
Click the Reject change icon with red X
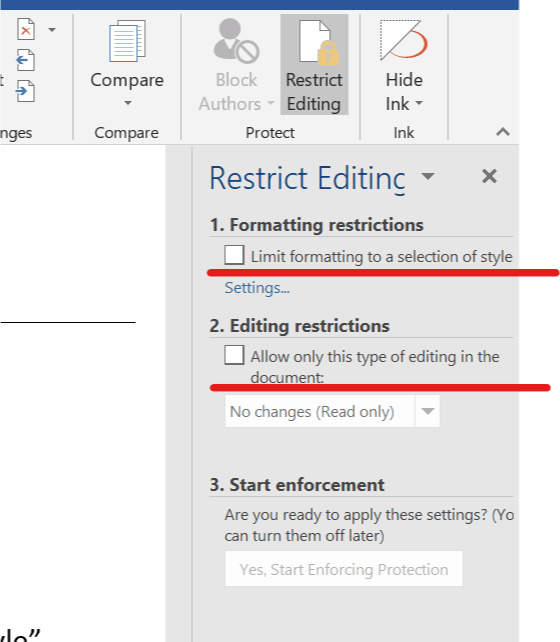tap(26, 29)
